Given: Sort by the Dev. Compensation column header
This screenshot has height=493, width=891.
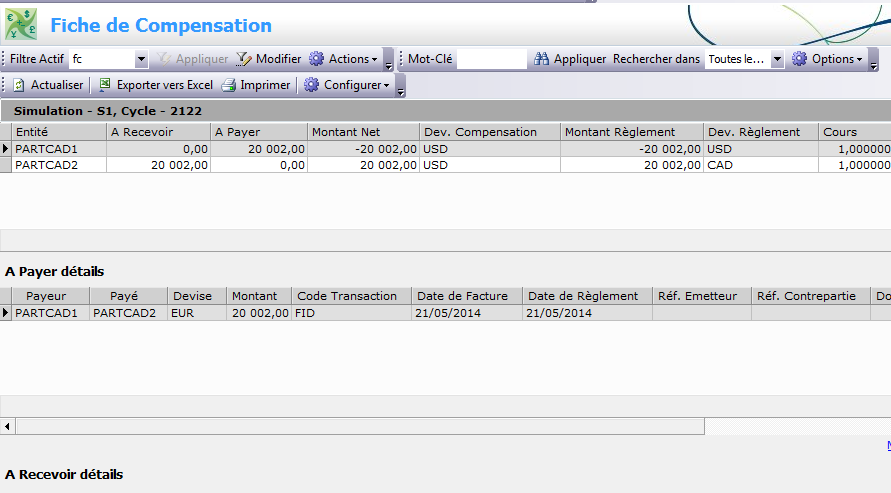Looking at the screenshot, I should coord(488,132).
